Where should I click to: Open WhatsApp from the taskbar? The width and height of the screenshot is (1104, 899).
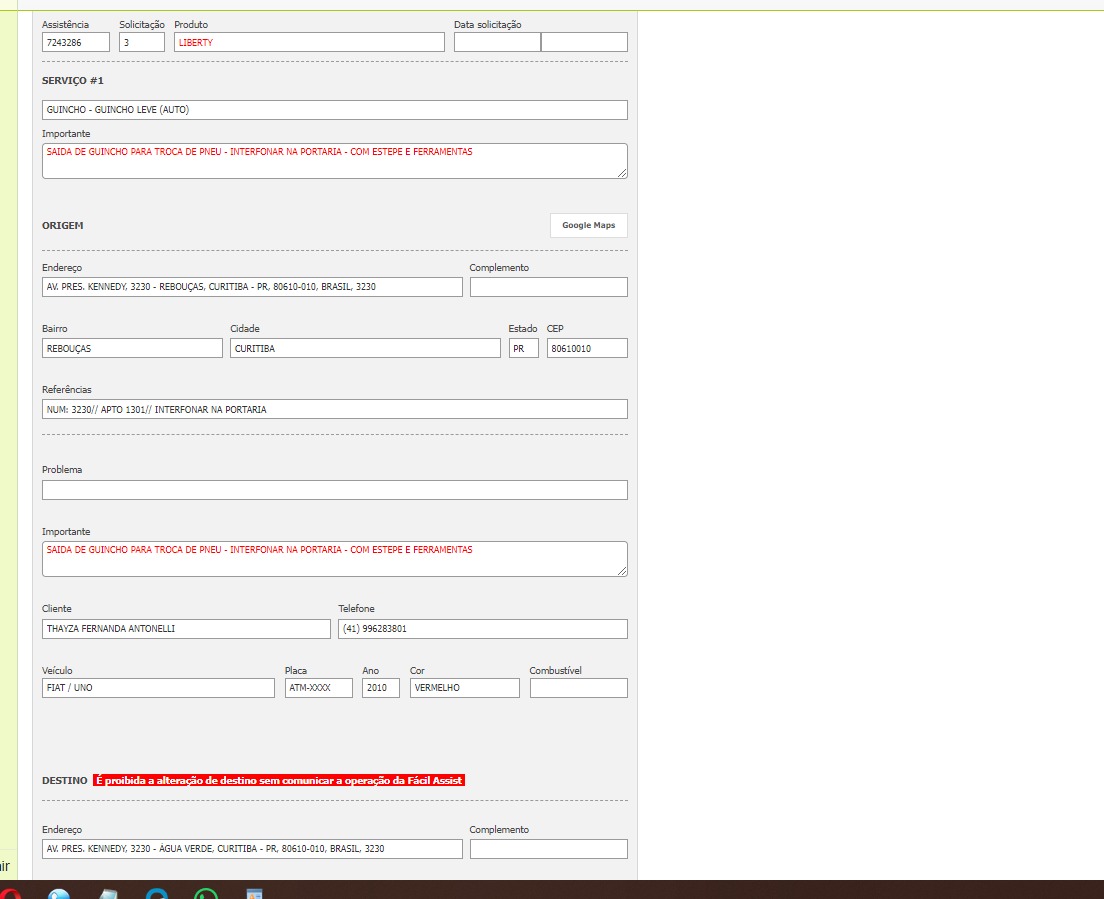click(x=206, y=893)
